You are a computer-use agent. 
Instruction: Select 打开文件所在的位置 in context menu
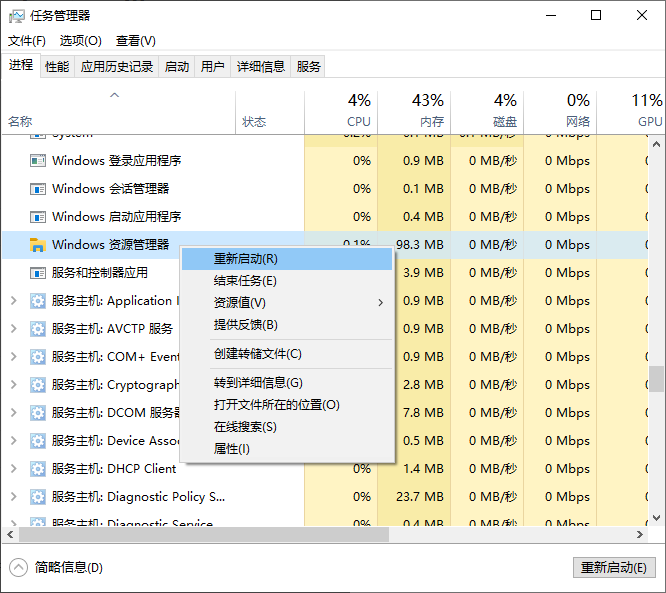click(x=277, y=405)
